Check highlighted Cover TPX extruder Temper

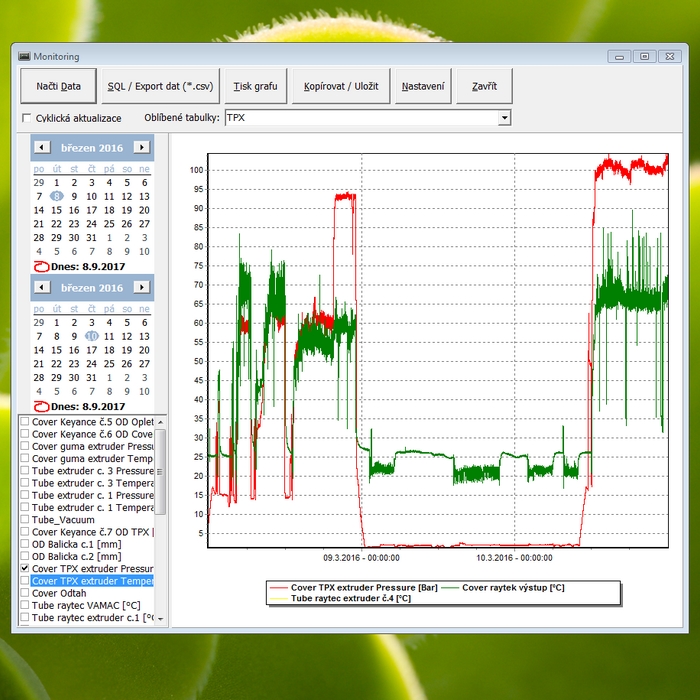25,580
